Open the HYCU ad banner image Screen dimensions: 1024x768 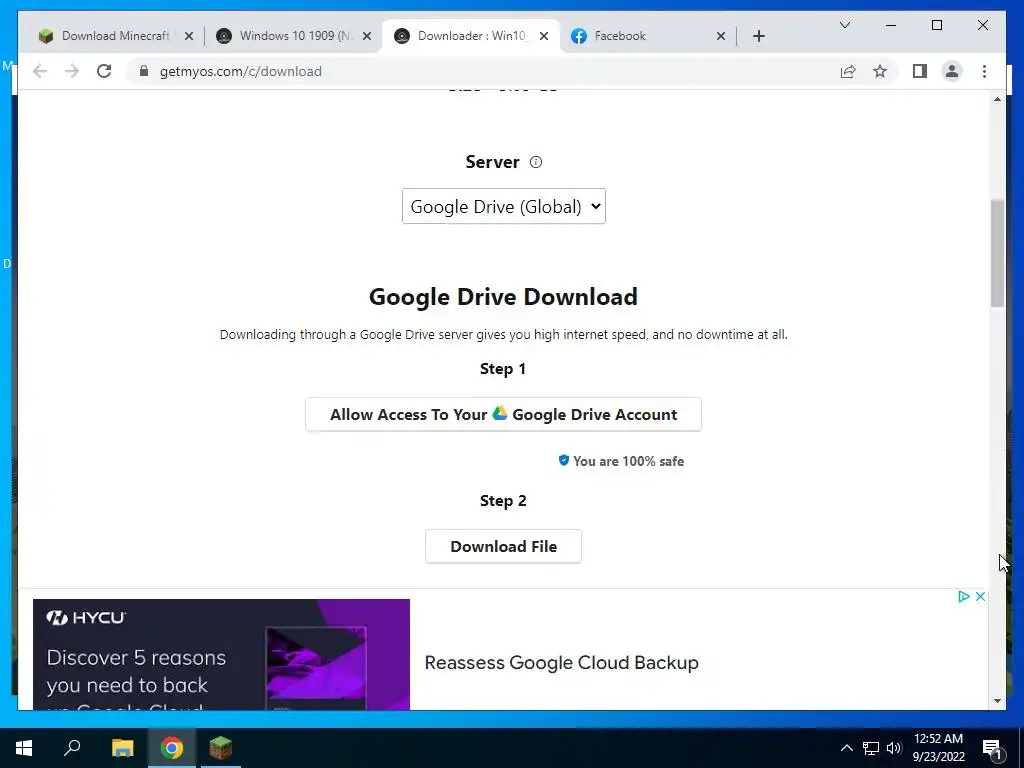tap(221, 654)
